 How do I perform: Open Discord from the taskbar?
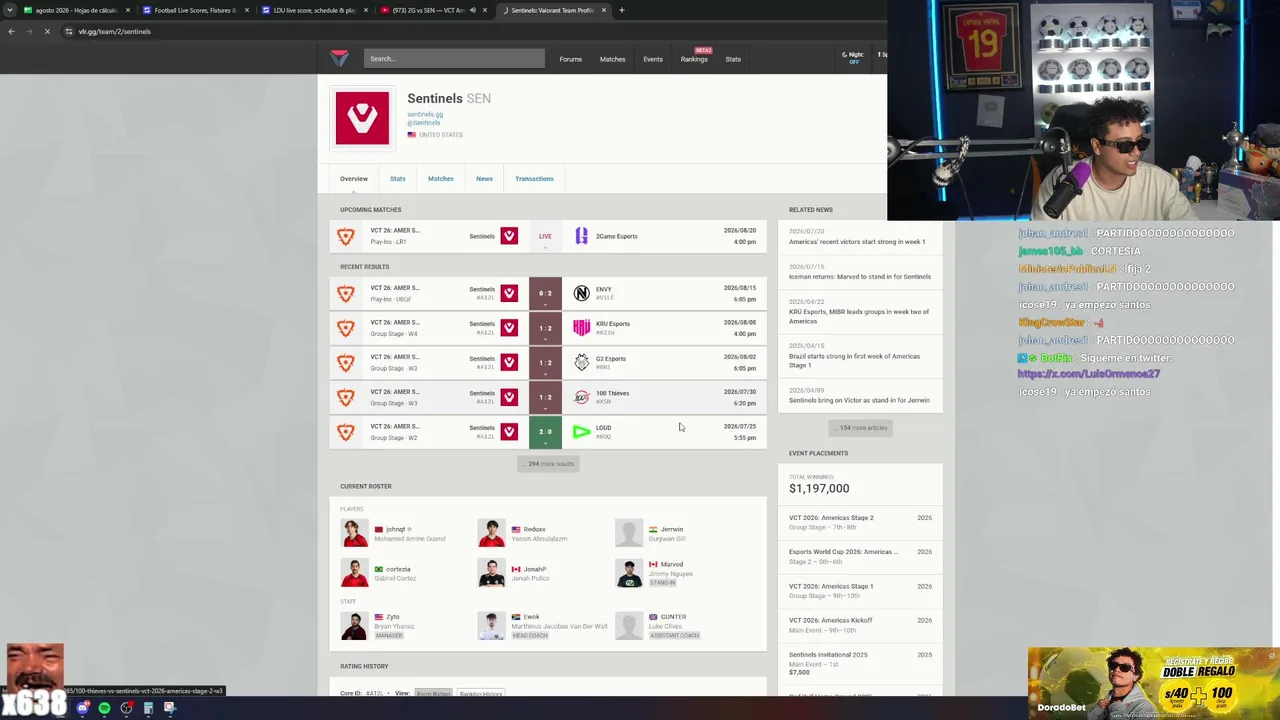[82, 709]
